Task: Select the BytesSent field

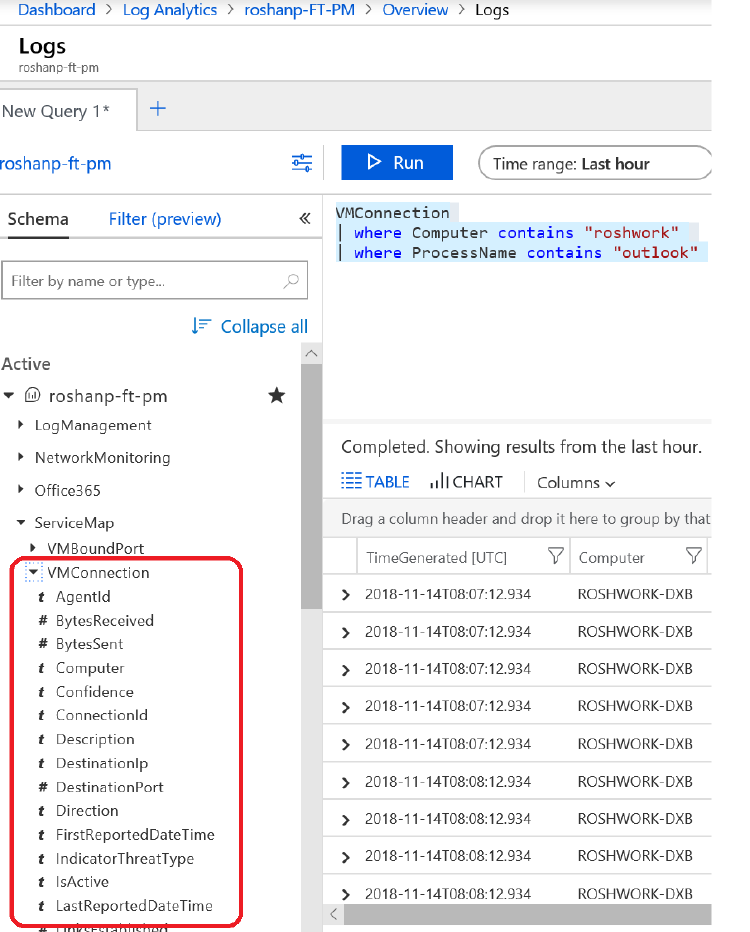Action: click(x=89, y=644)
